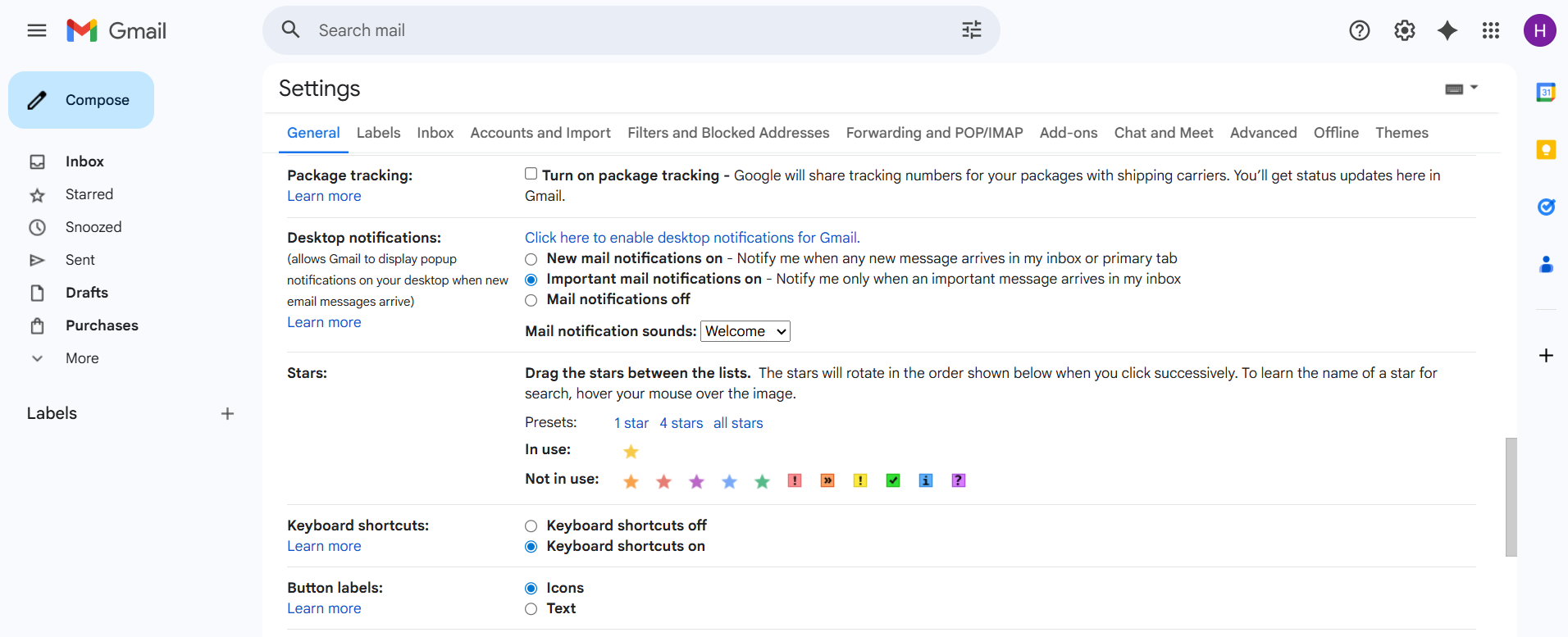
Task: Open the Support help icon
Action: 1360,30
